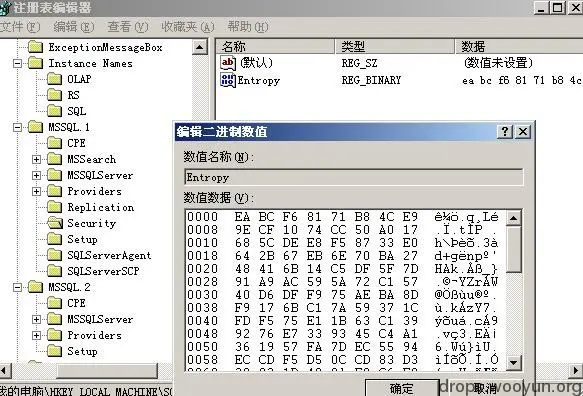Click the MSSearch folder icon

[x=55, y=159]
